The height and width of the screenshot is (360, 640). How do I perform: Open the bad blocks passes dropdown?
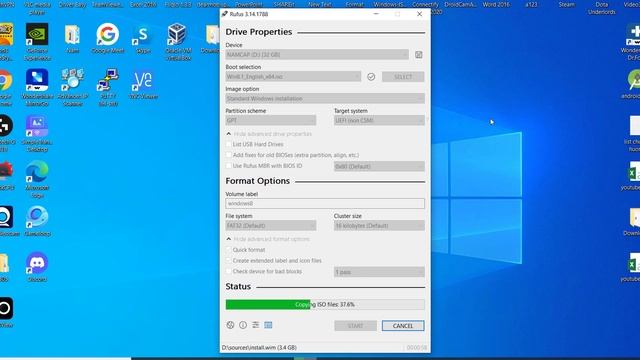tap(379, 272)
